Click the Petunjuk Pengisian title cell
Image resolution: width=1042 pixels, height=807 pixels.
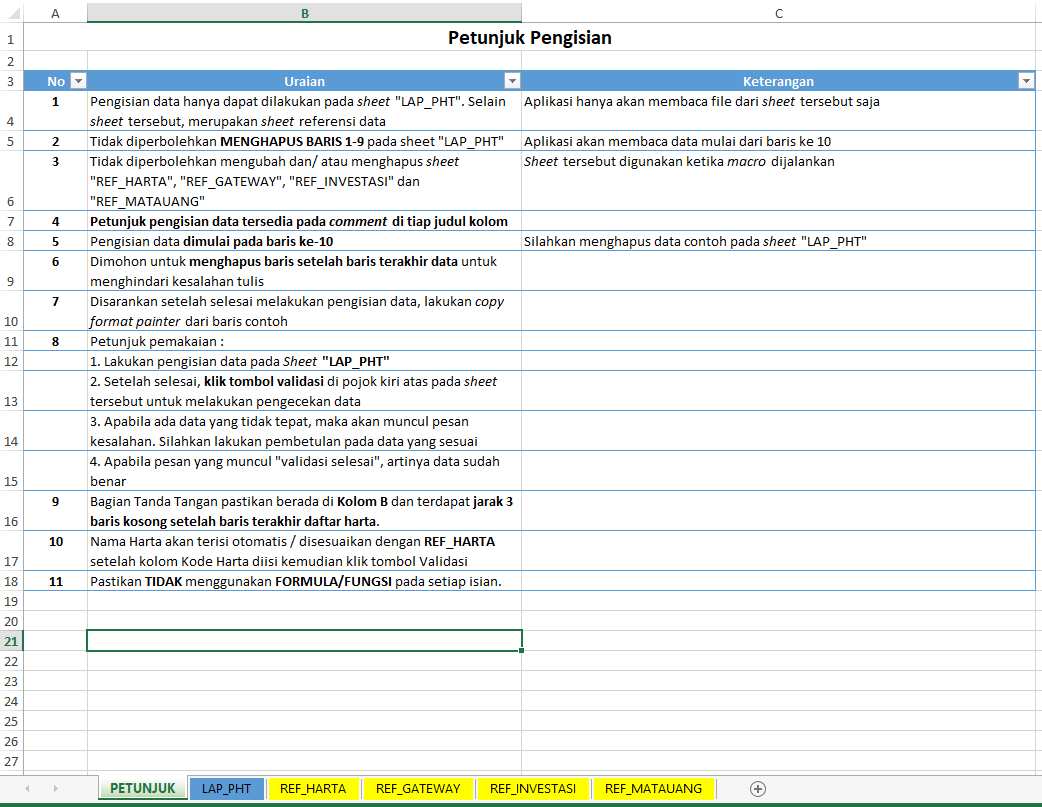[x=529, y=39]
